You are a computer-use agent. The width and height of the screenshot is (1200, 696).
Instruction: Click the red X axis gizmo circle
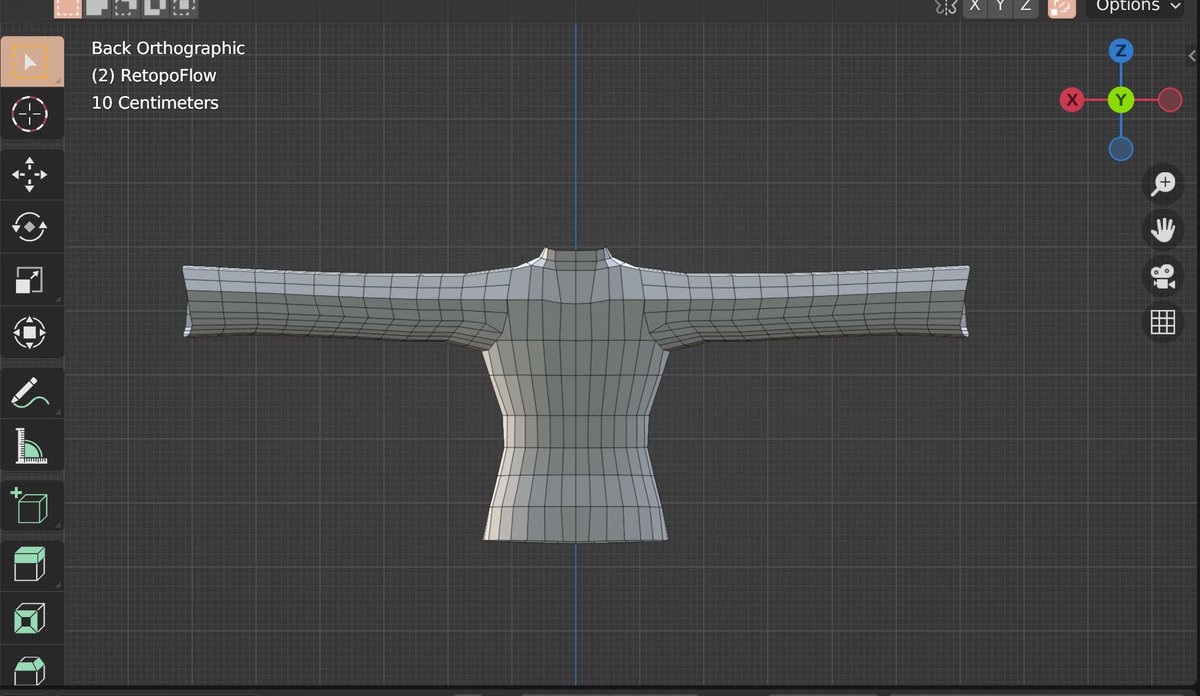tap(1072, 100)
